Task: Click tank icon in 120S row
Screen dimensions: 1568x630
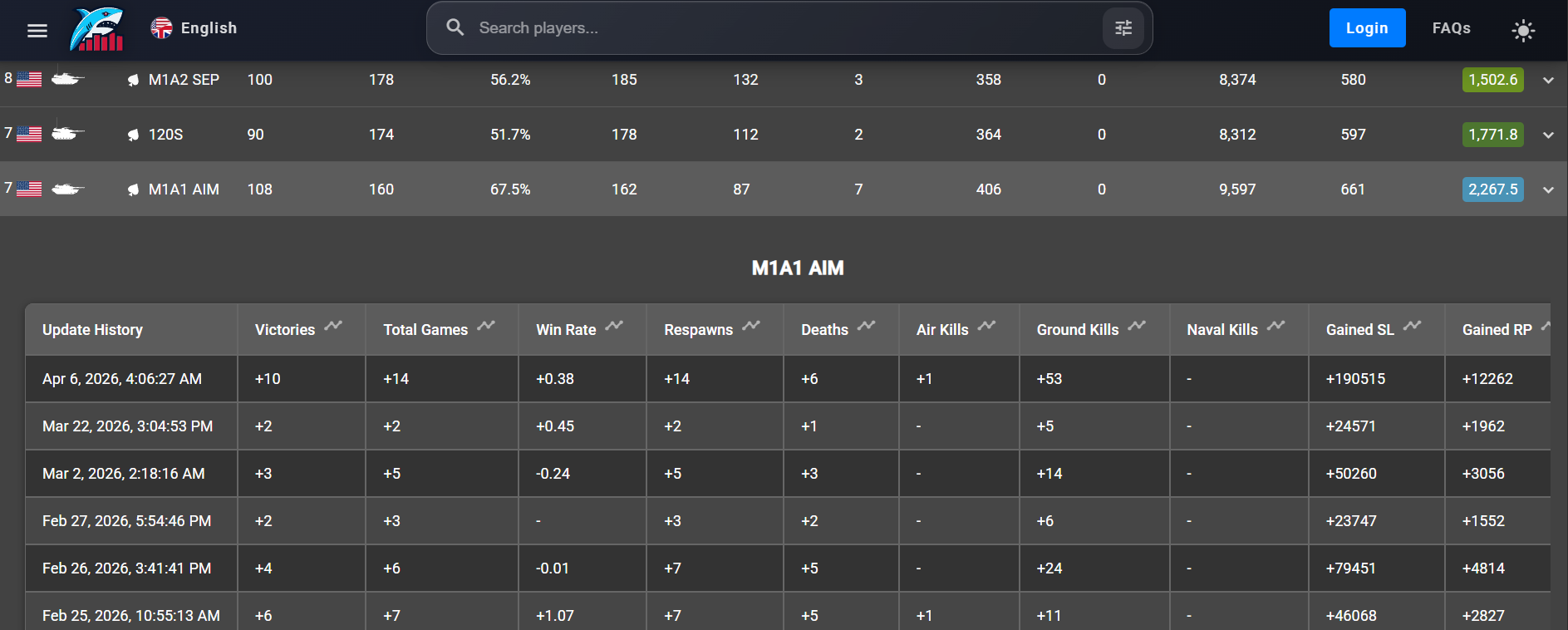Action: click(x=68, y=134)
